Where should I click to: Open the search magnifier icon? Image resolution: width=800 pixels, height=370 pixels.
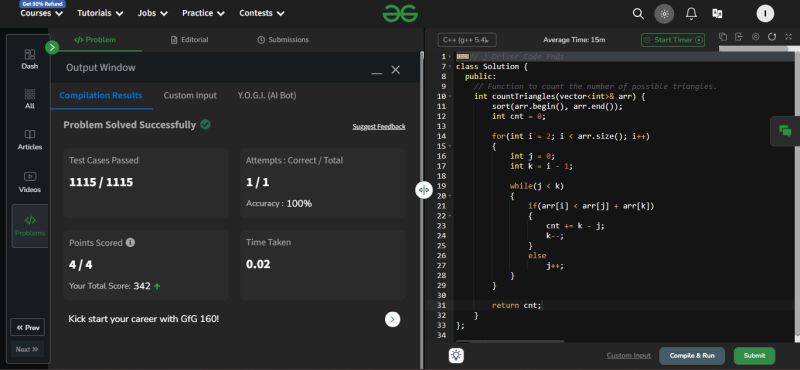coord(638,14)
